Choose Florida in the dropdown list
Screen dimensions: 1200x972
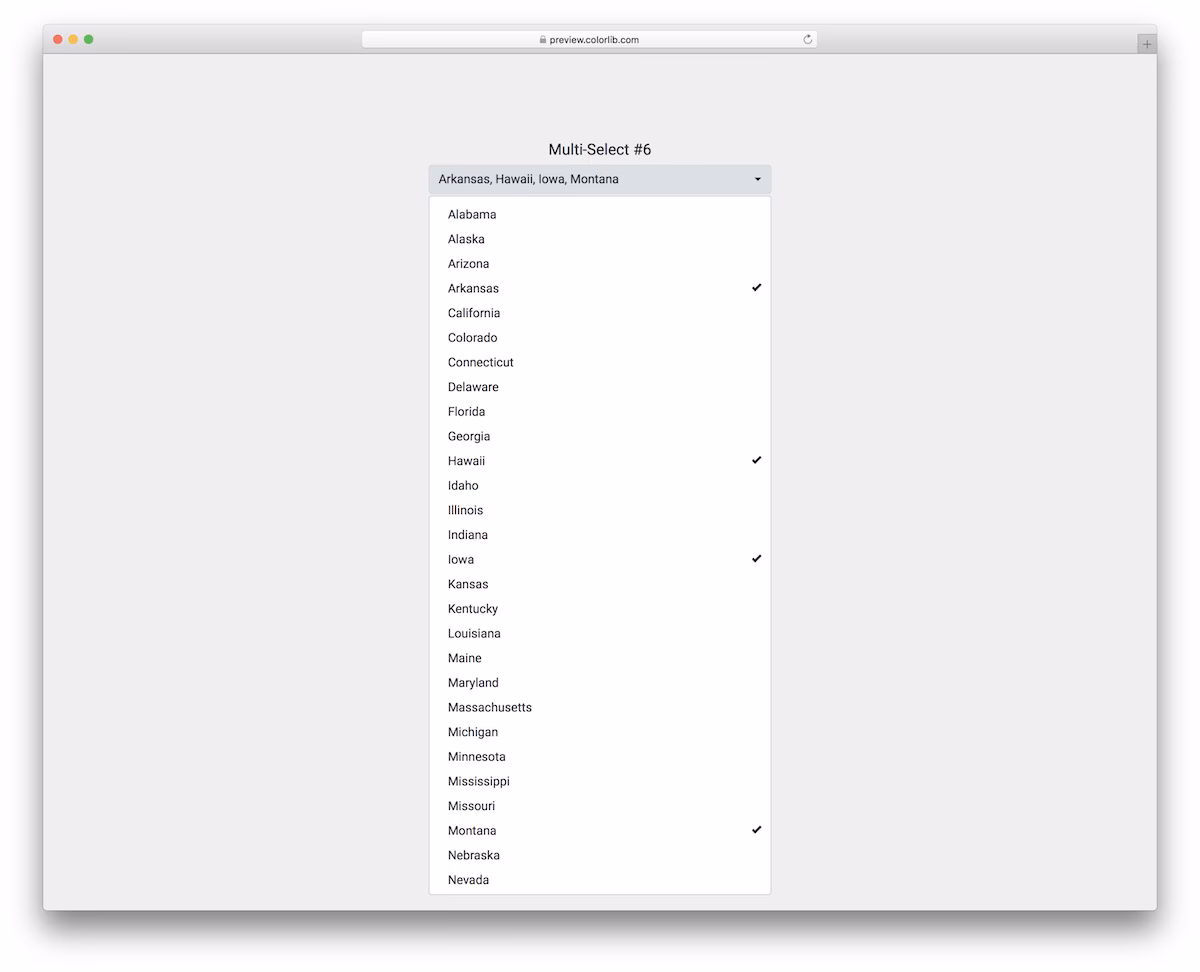pyautogui.click(x=600, y=412)
